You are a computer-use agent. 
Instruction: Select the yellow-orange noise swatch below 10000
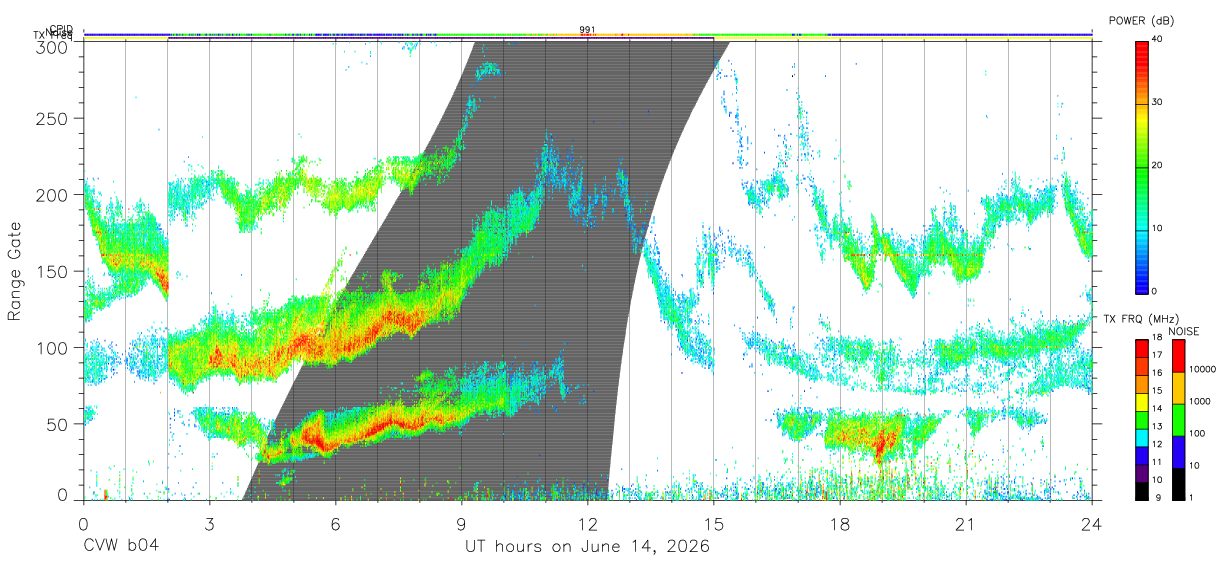[1178, 388]
